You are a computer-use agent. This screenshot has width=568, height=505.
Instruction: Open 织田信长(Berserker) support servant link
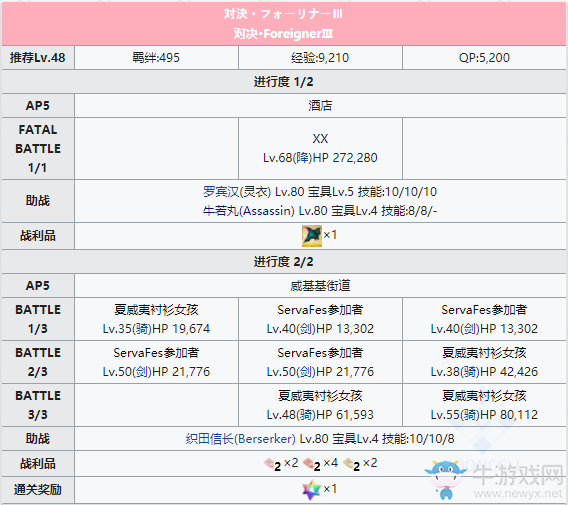(x=241, y=439)
